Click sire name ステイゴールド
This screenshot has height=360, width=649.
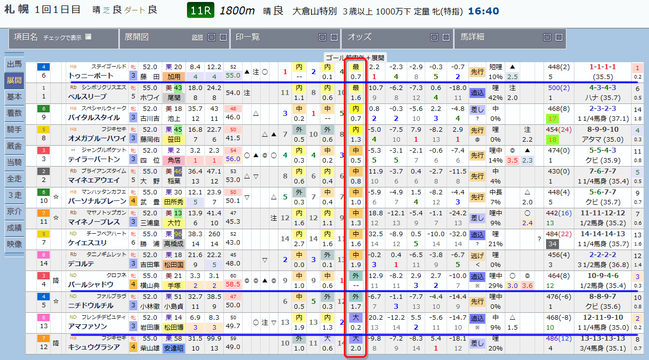[109, 66]
